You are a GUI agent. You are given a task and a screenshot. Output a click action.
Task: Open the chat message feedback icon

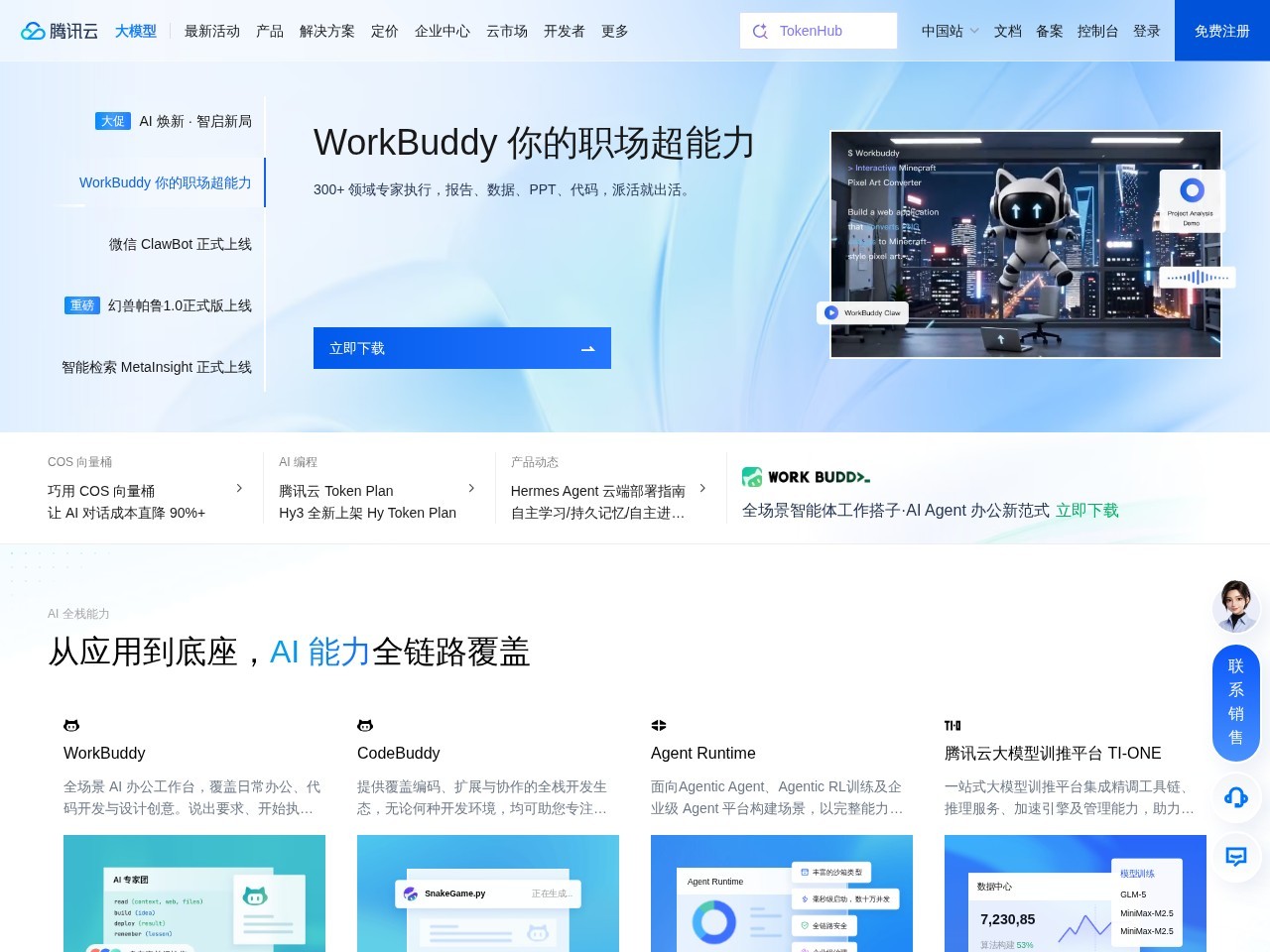click(1236, 857)
